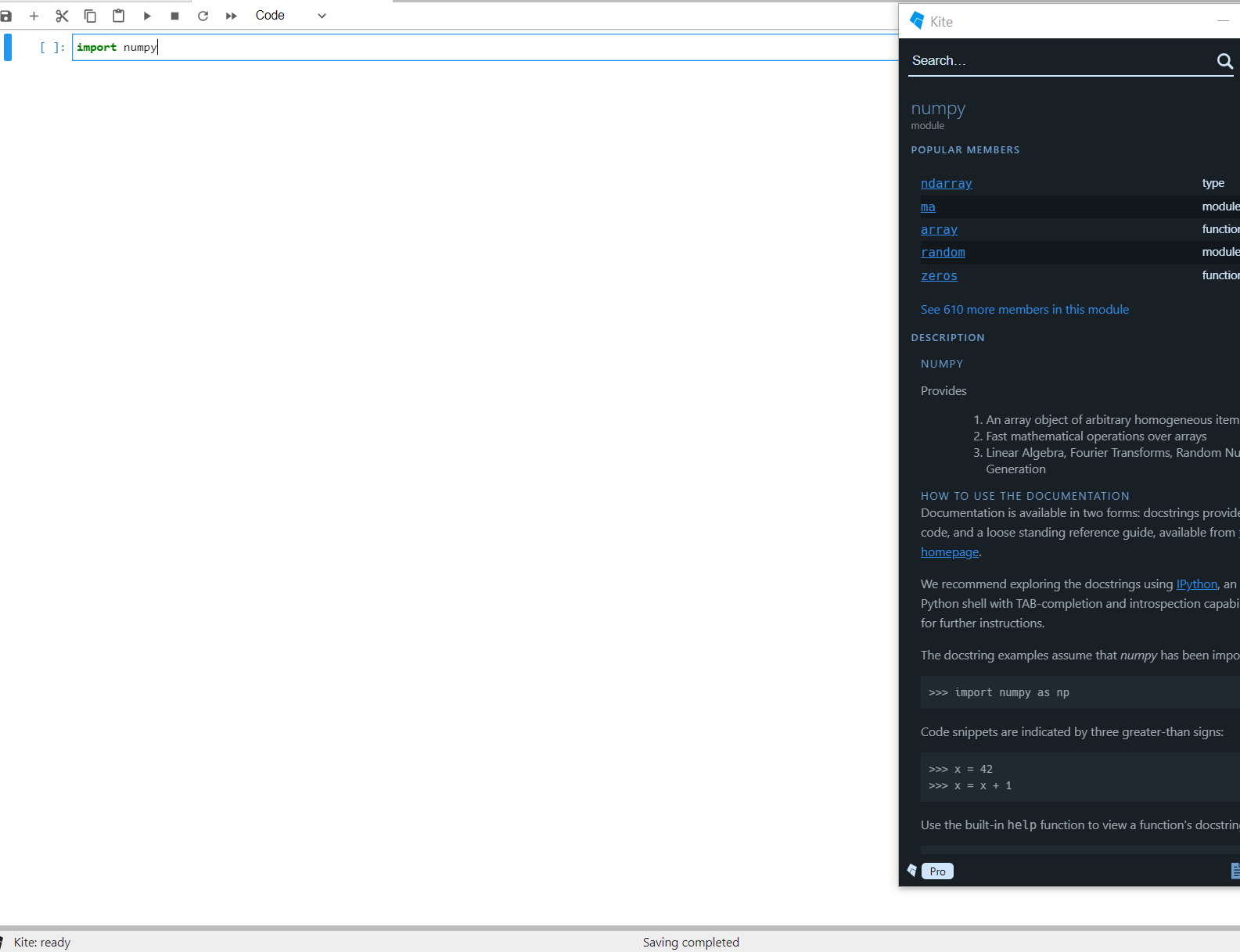Click the numpy module heading
Image resolution: width=1240 pixels, height=952 pixels.
(938, 108)
